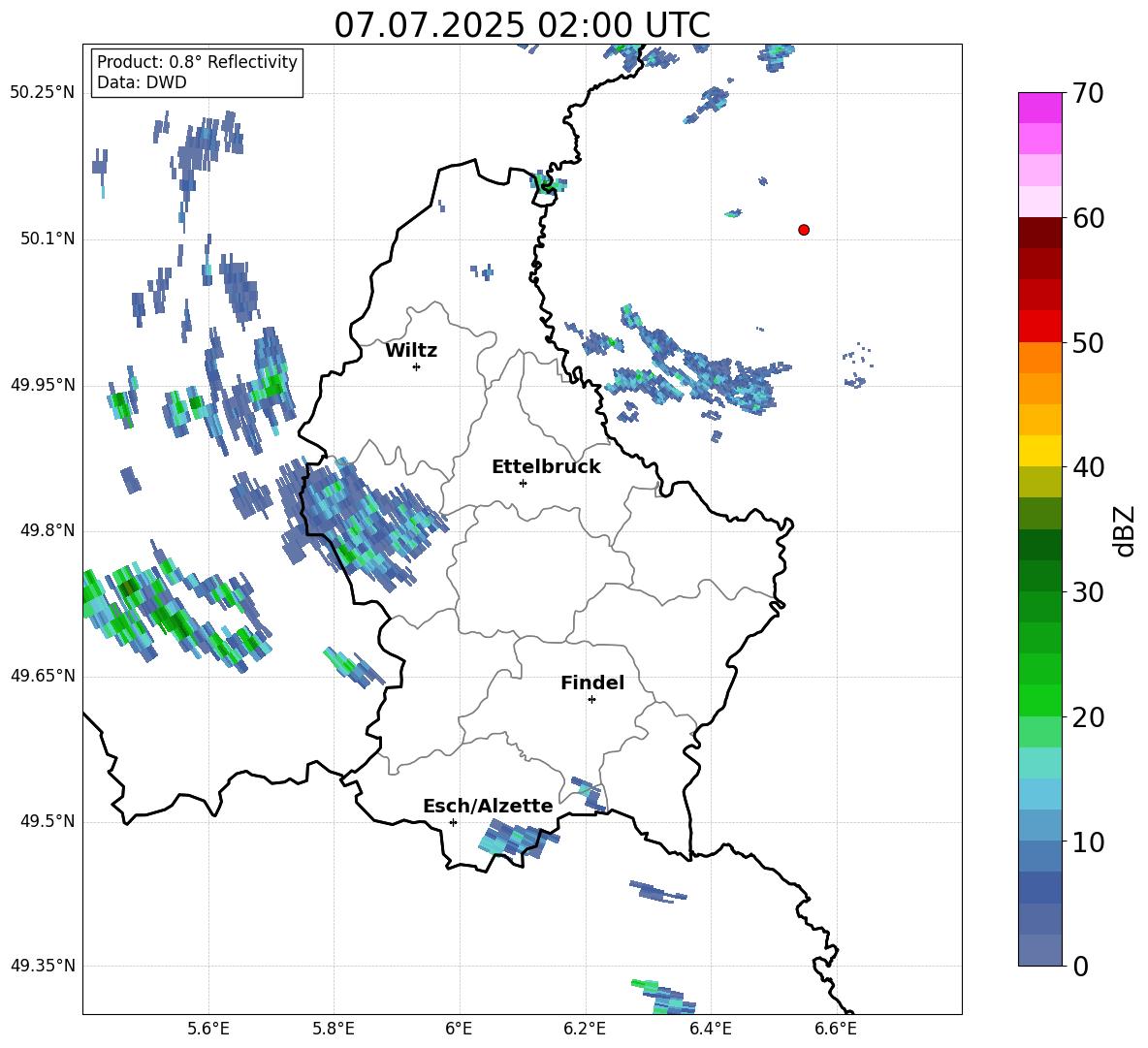Click the 10 tick on colorbar

[x=1088, y=842]
